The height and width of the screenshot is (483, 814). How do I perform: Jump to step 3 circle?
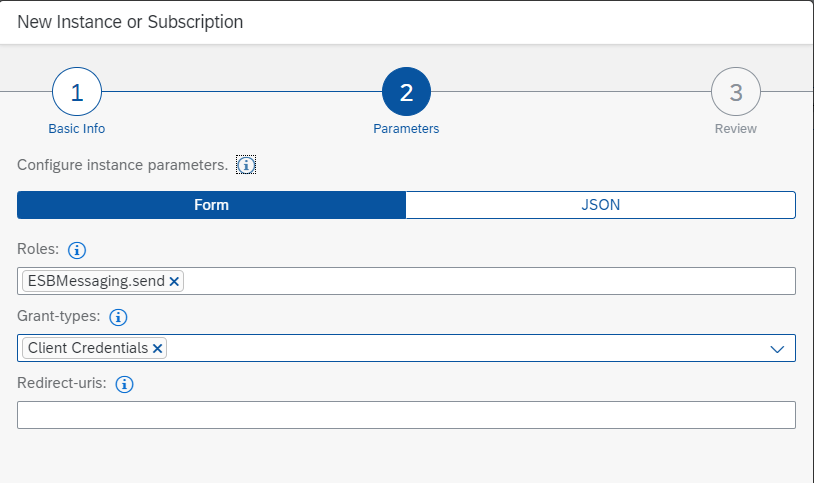(735, 93)
